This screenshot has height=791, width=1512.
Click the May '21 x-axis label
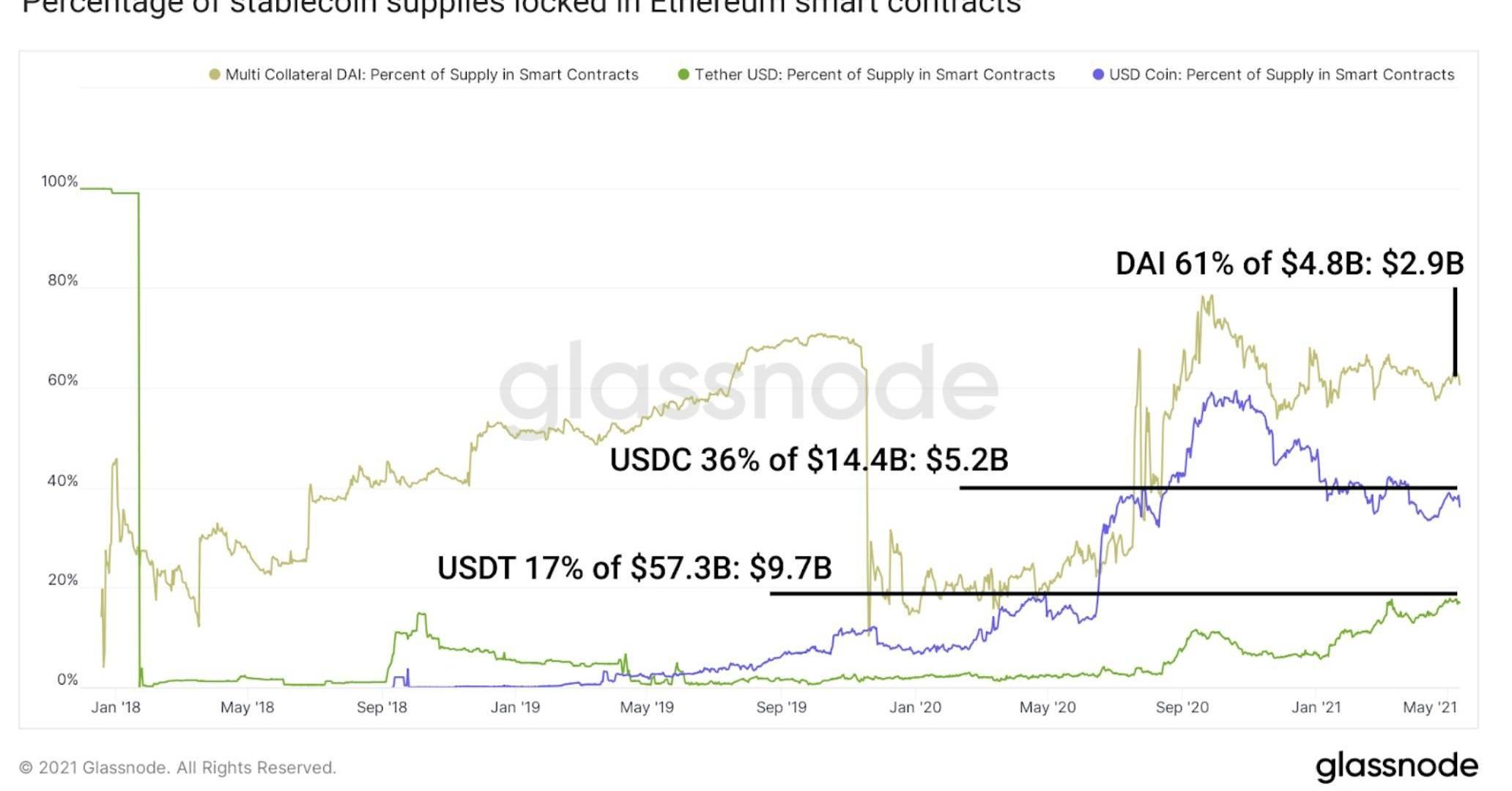click(x=1429, y=708)
